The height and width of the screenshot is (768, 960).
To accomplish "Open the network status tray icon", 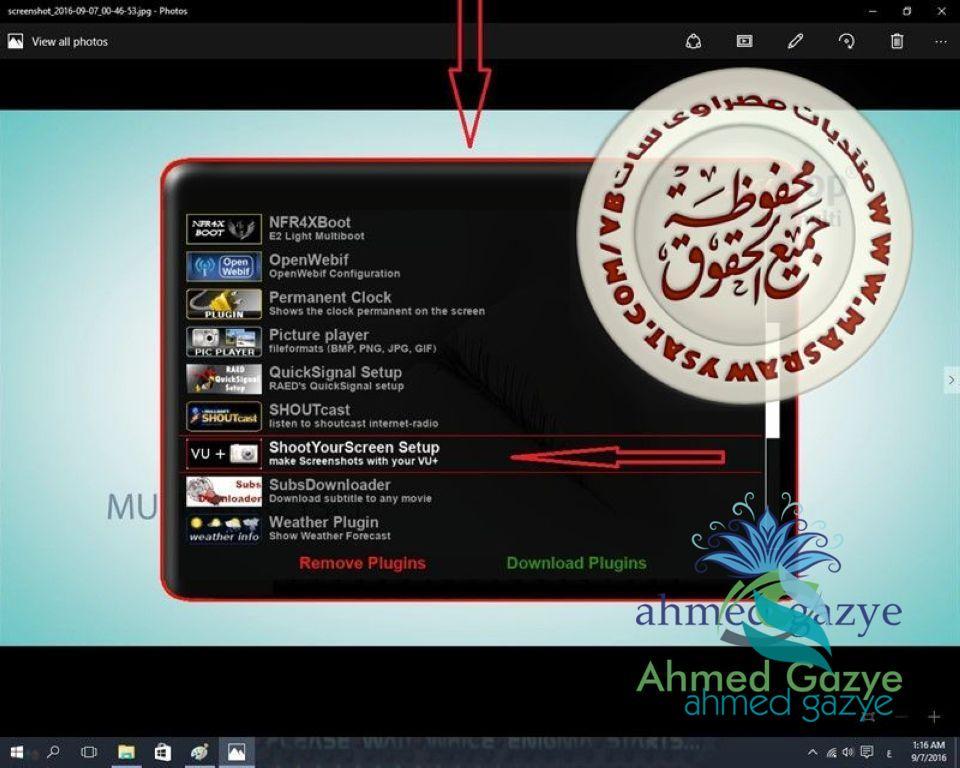I will 831,753.
